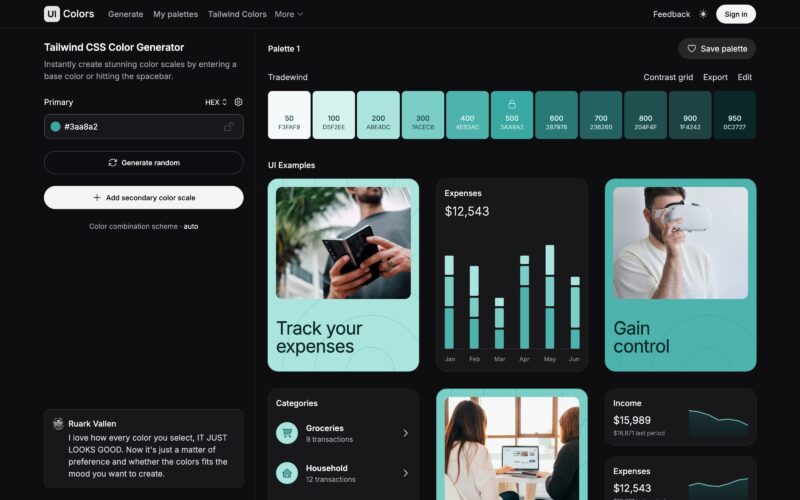Click the Income sparkline chart
Screen dimensions: 800x500
click(718, 423)
